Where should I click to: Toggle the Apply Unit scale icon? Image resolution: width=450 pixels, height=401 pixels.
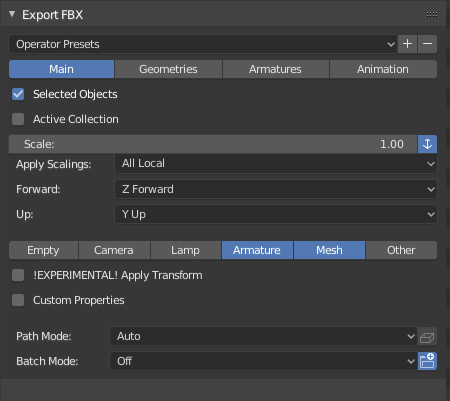click(x=427, y=144)
